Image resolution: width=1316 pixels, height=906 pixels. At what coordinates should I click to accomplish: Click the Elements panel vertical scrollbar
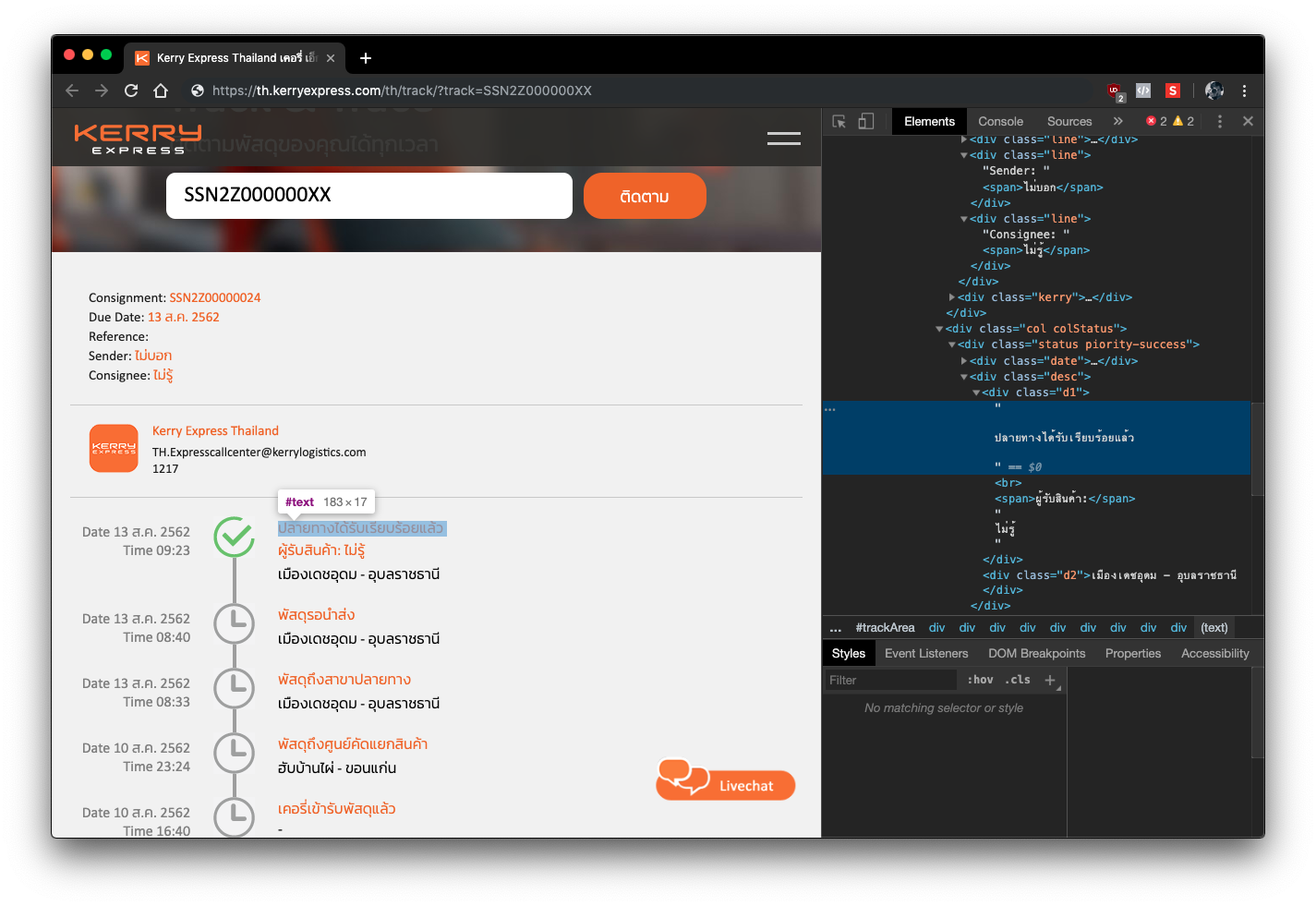[x=1257, y=450]
